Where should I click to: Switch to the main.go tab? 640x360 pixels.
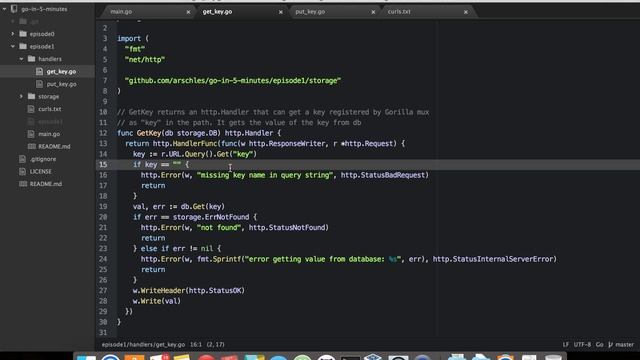121,12
